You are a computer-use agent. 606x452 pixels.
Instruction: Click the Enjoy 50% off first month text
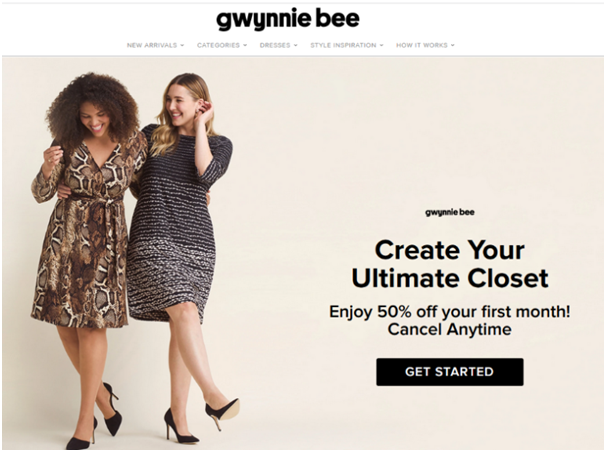click(450, 311)
